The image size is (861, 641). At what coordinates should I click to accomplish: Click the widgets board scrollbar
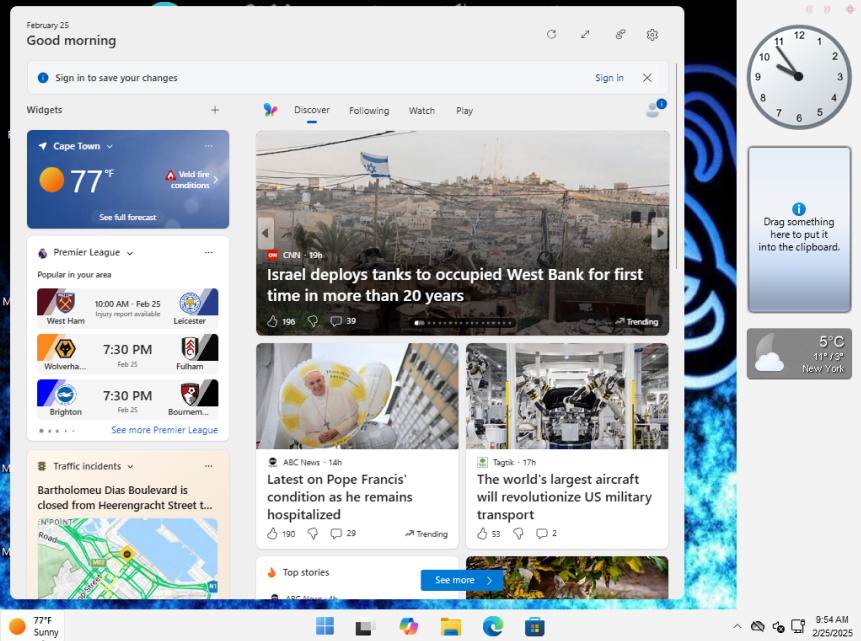[x=676, y=166]
